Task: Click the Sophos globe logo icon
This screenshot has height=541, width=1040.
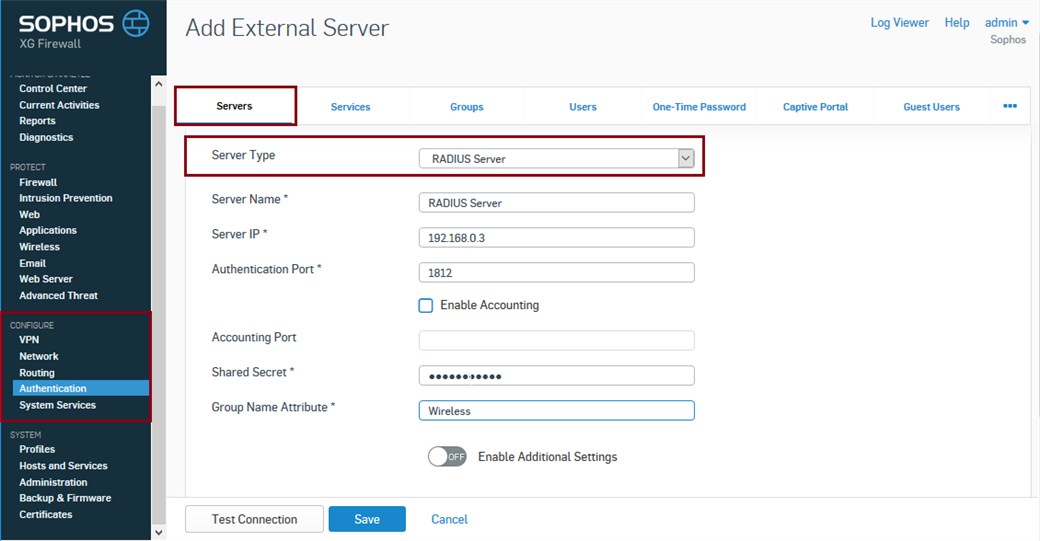Action: coord(135,23)
